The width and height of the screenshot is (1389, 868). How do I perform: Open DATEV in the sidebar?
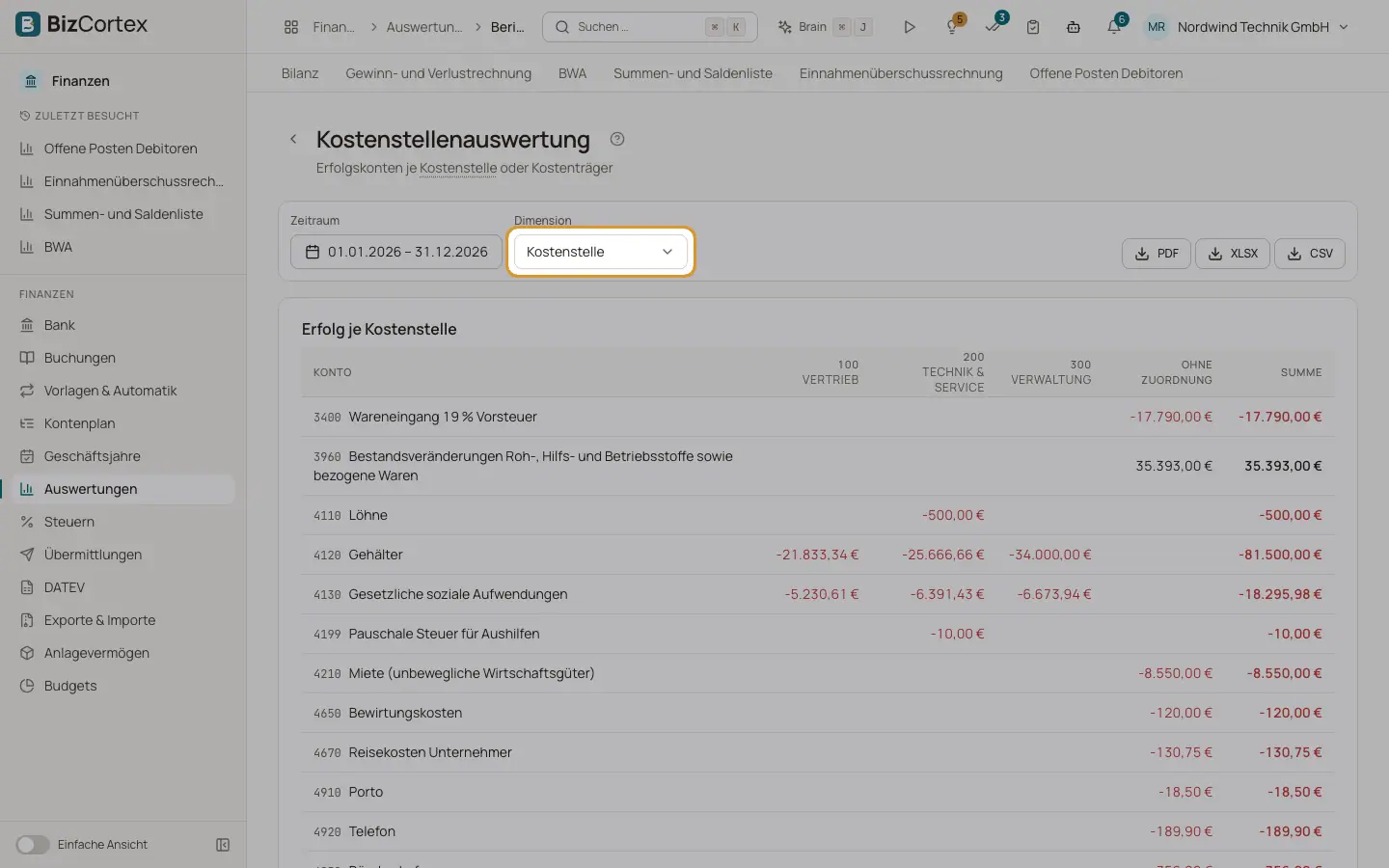123,587
